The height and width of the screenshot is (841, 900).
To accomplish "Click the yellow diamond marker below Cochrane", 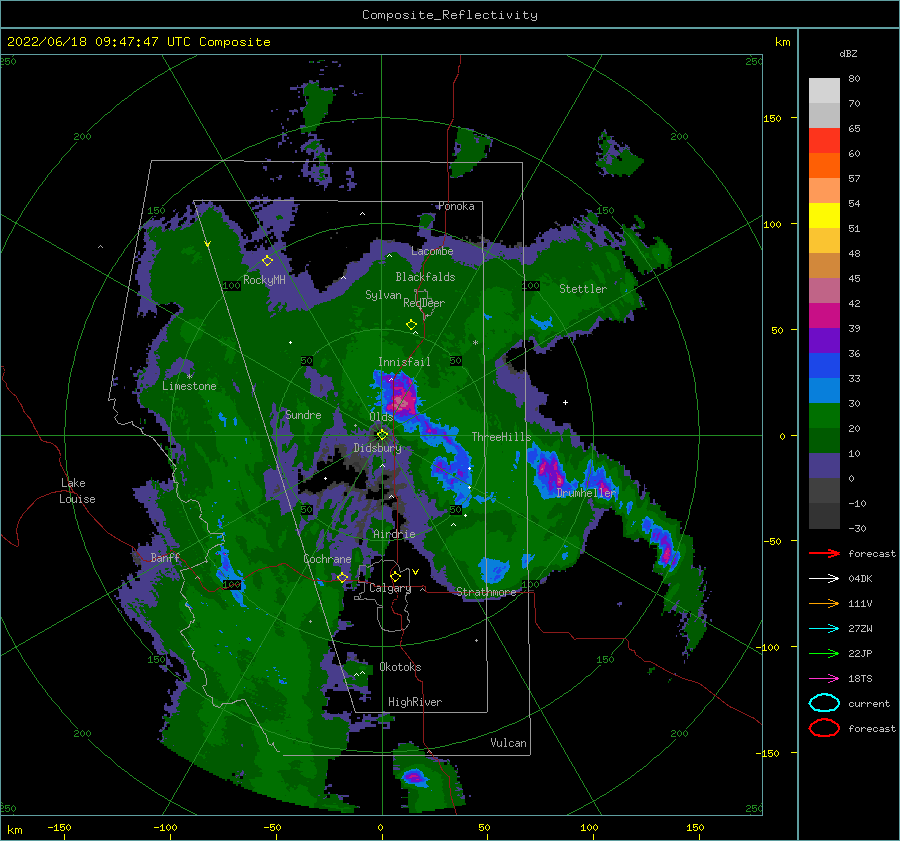I will pos(342,577).
